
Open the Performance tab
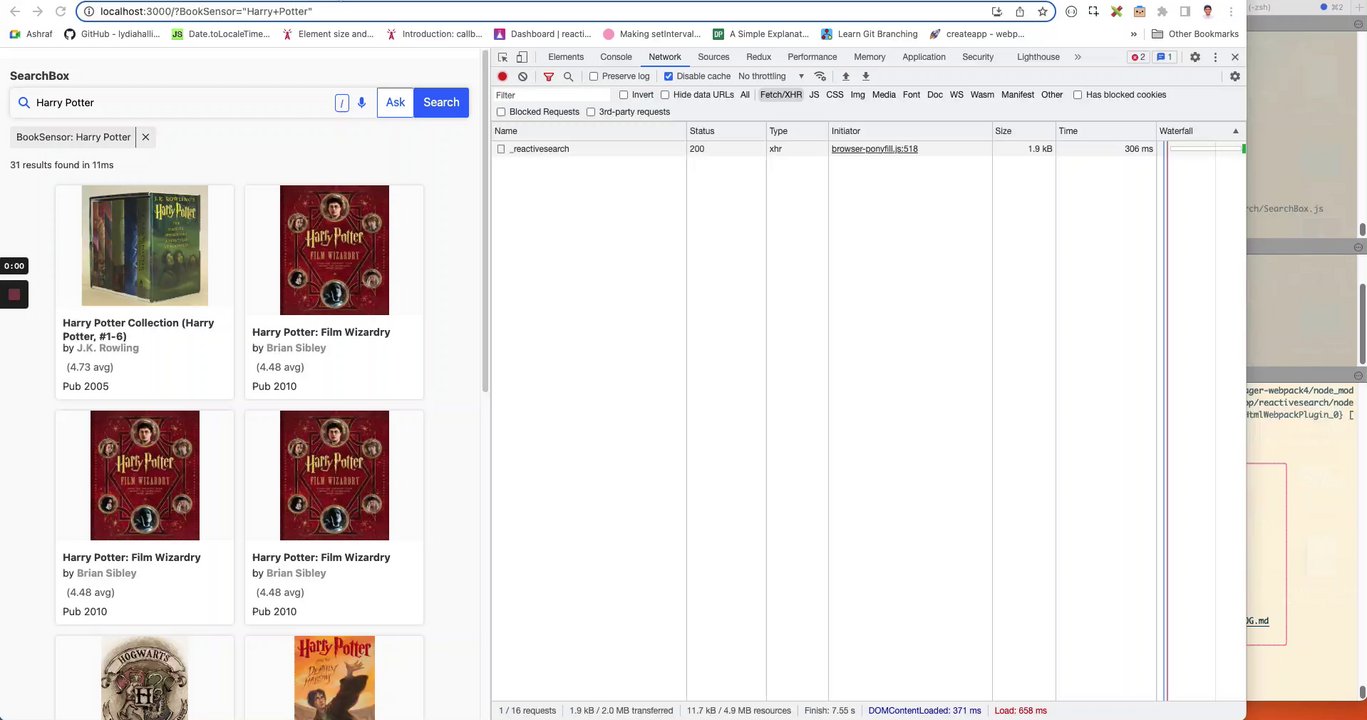pos(812,57)
